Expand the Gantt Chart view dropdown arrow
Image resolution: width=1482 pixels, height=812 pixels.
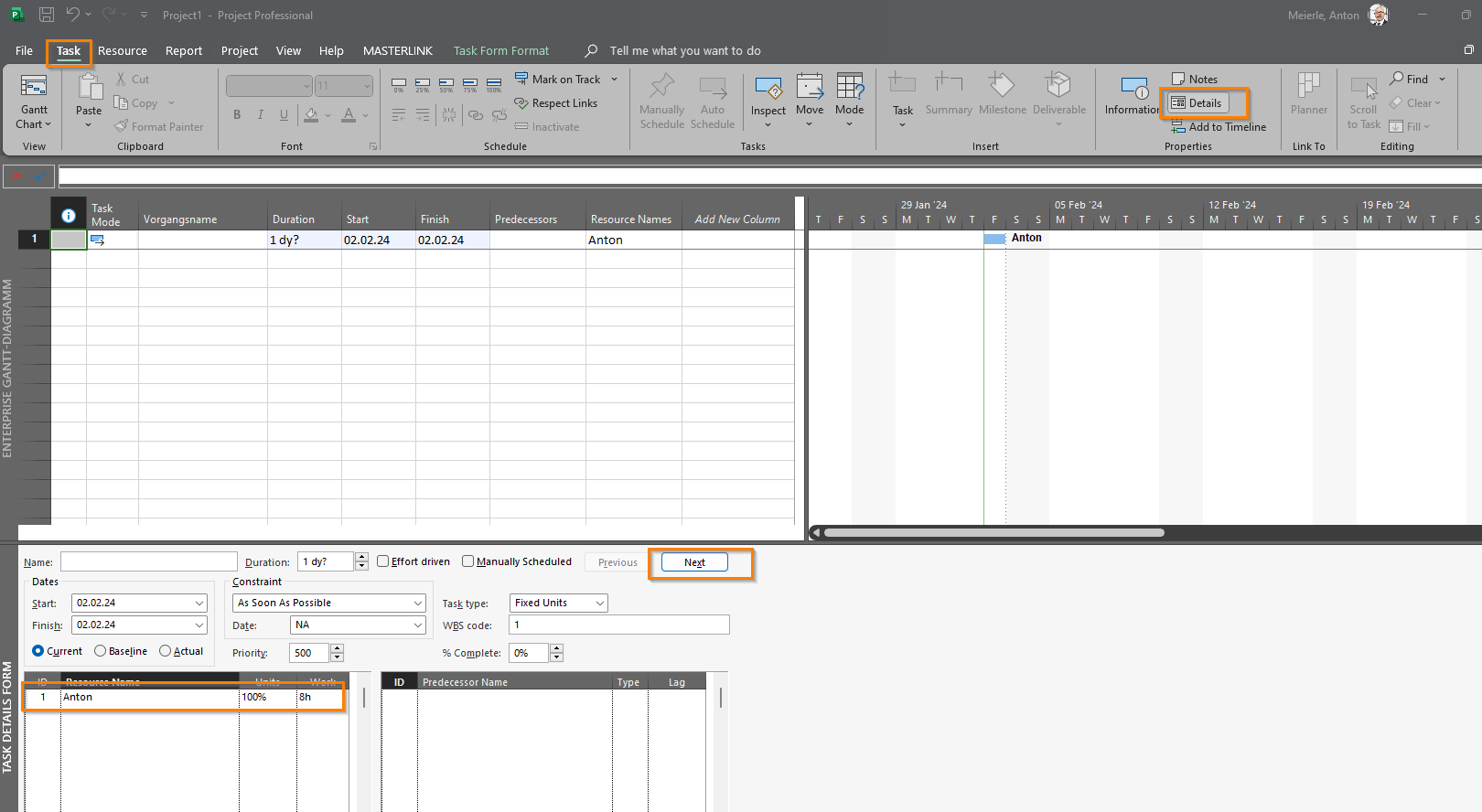(x=48, y=124)
